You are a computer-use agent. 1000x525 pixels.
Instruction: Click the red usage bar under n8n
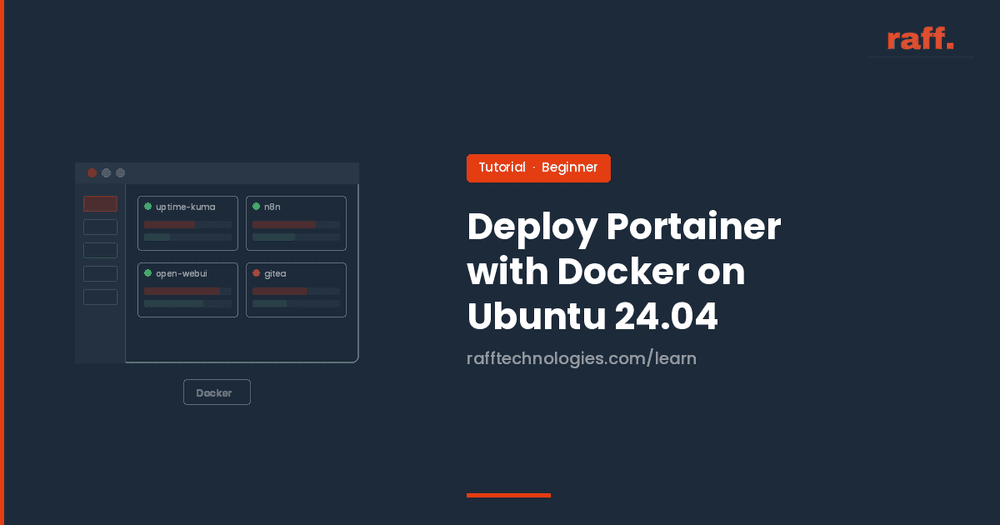tap(284, 225)
